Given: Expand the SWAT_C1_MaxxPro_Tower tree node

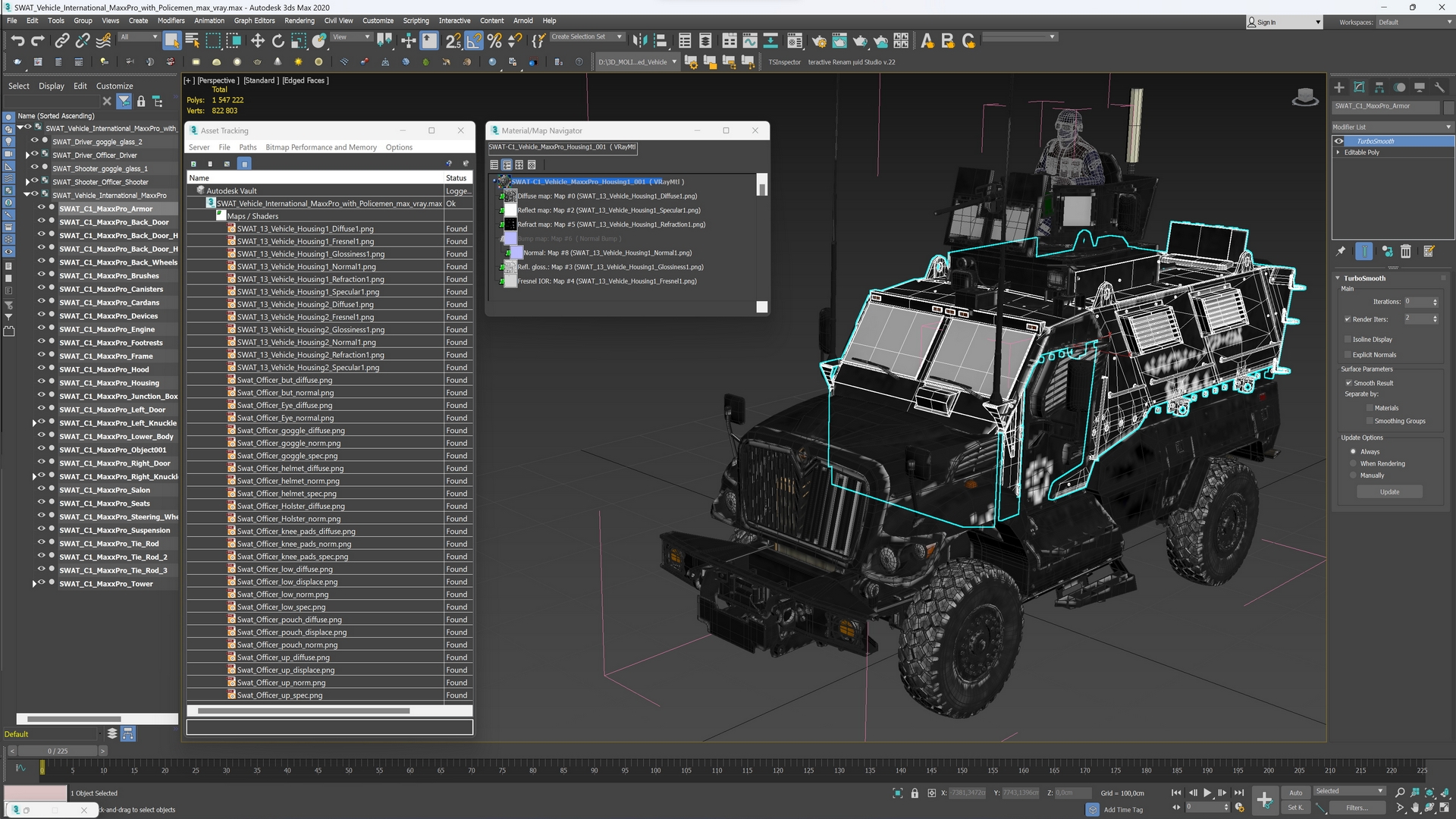Looking at the screenshot, I should click(34, 584).
